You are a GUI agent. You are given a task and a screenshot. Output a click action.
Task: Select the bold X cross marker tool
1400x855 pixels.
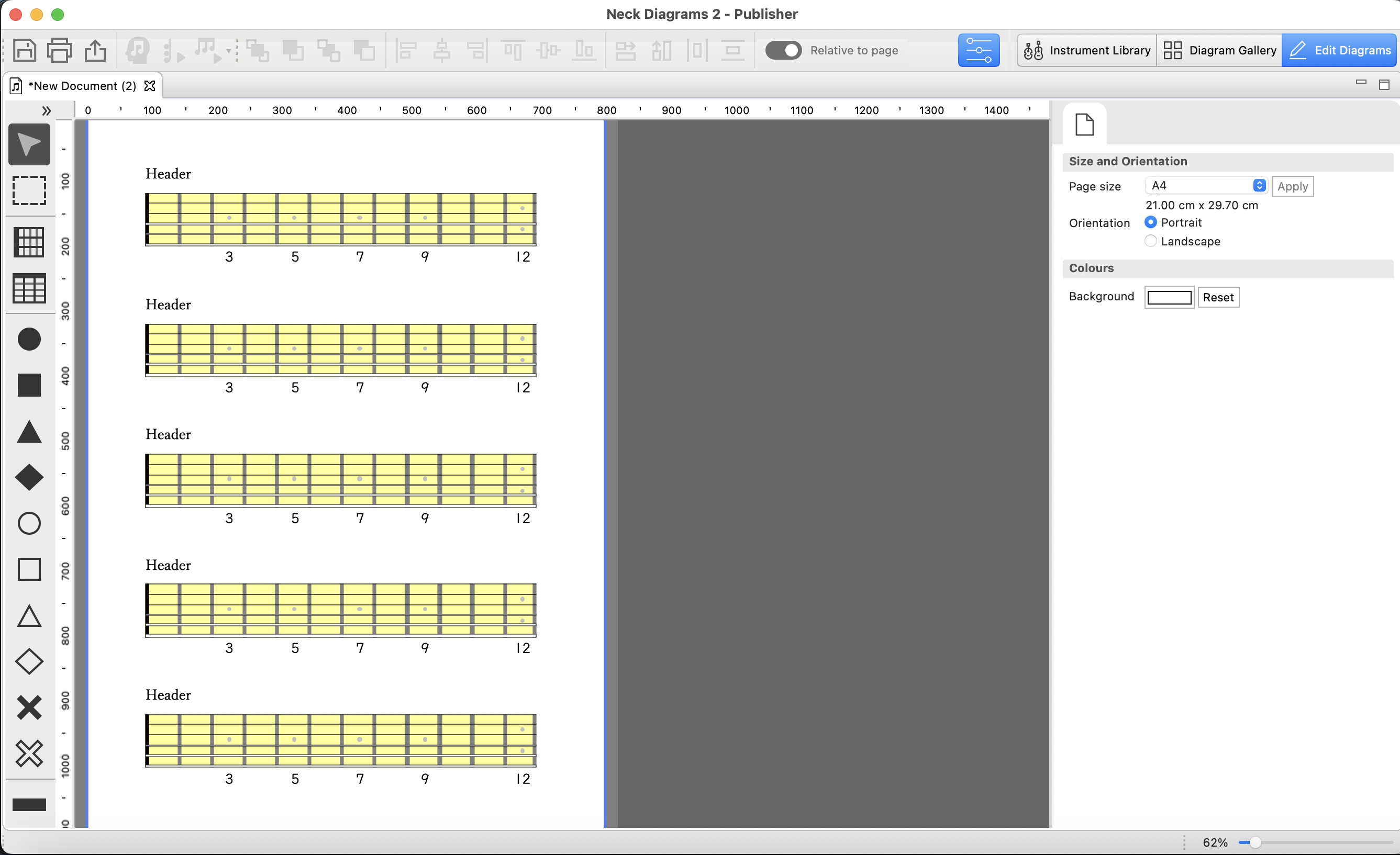coord(29,707)
